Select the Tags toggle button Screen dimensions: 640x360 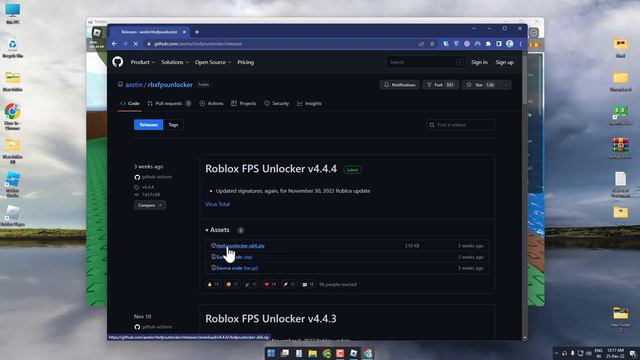click(x=173, y=124)
